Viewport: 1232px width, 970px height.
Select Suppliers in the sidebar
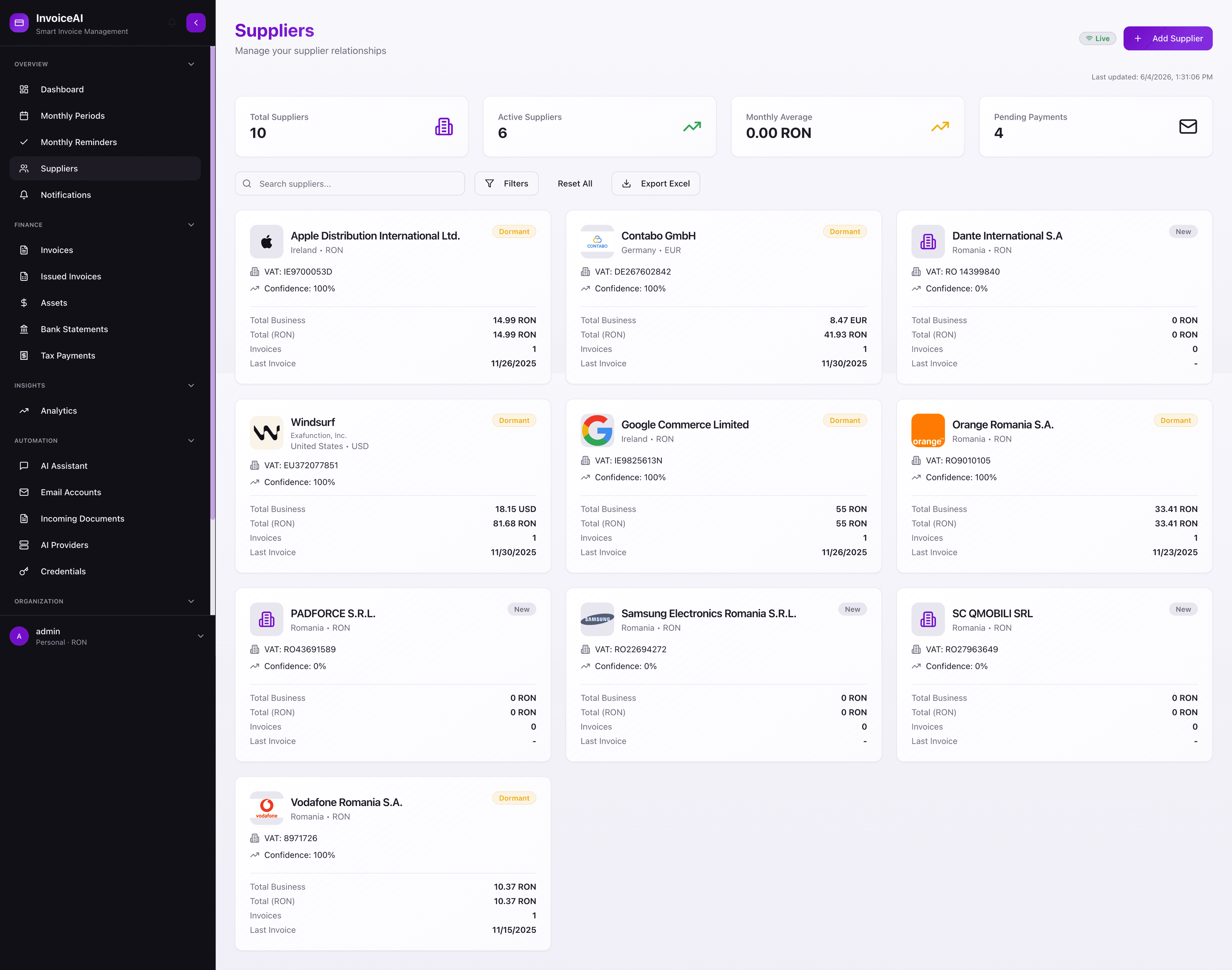pyautogui.click(x=105, y=169)
